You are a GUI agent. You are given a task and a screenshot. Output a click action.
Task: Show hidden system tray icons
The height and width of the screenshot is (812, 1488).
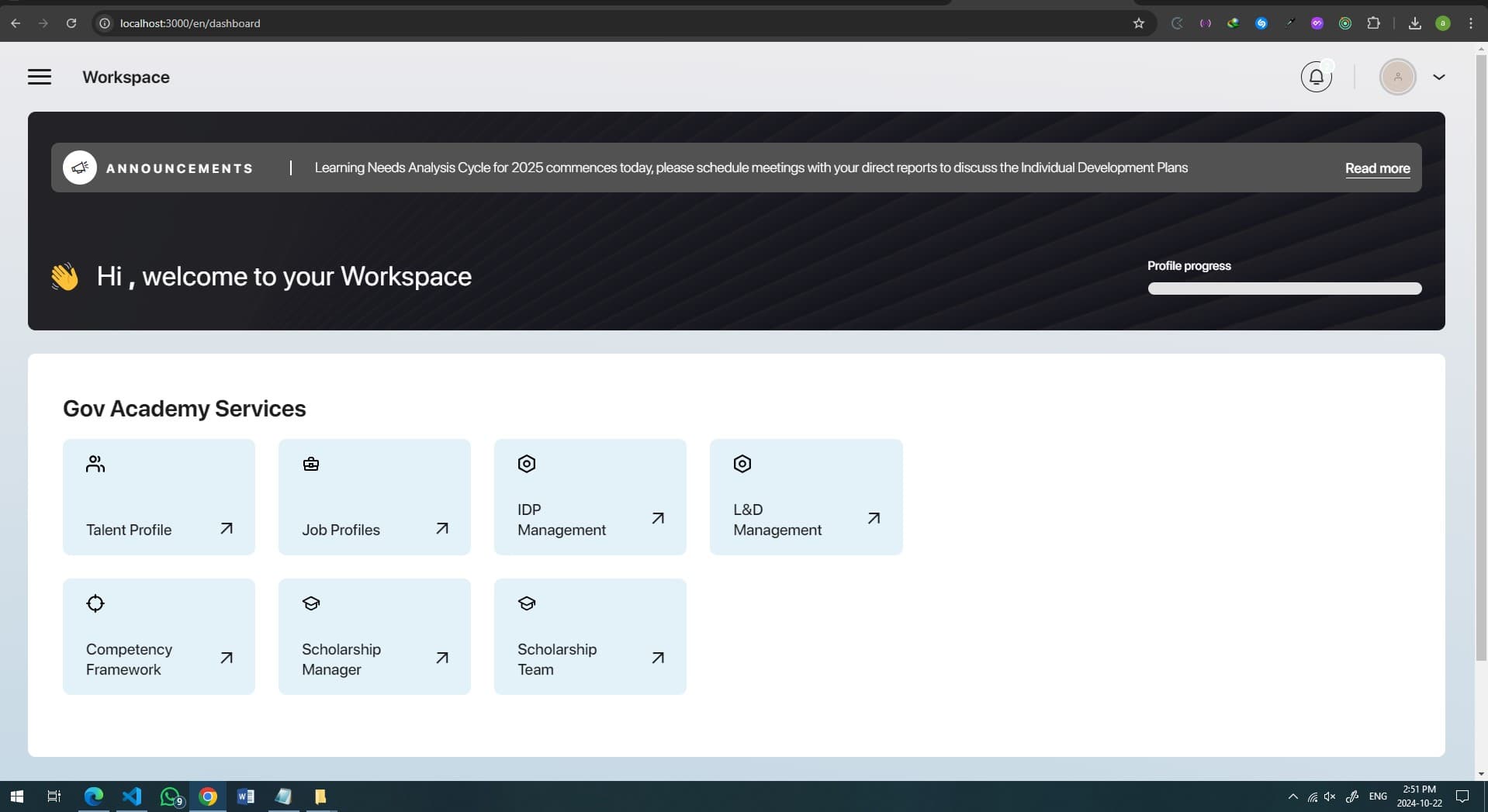(1292, 796)
